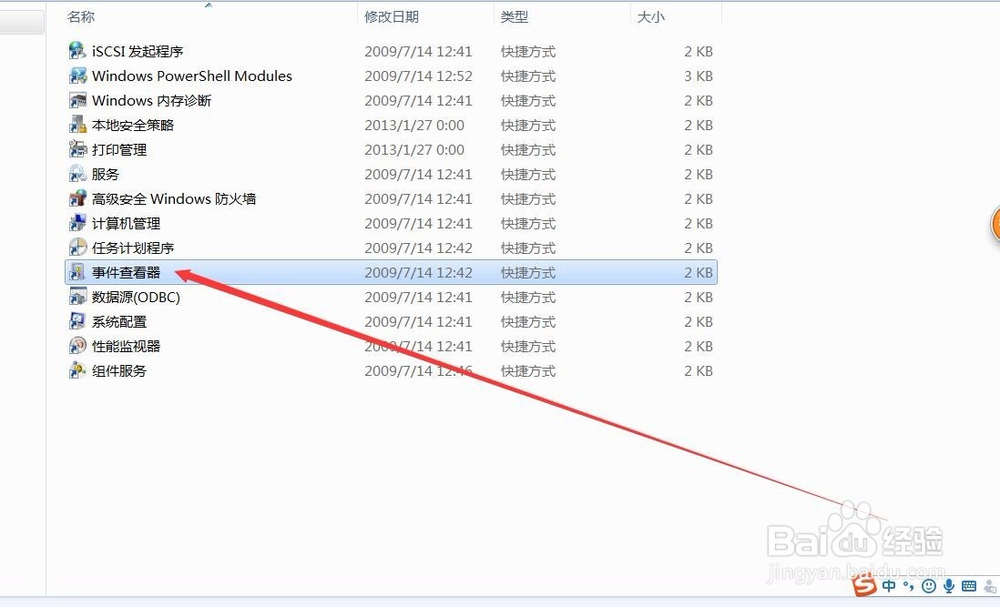Select the 数据源(ODBC) file name

(x=136, y=296)
